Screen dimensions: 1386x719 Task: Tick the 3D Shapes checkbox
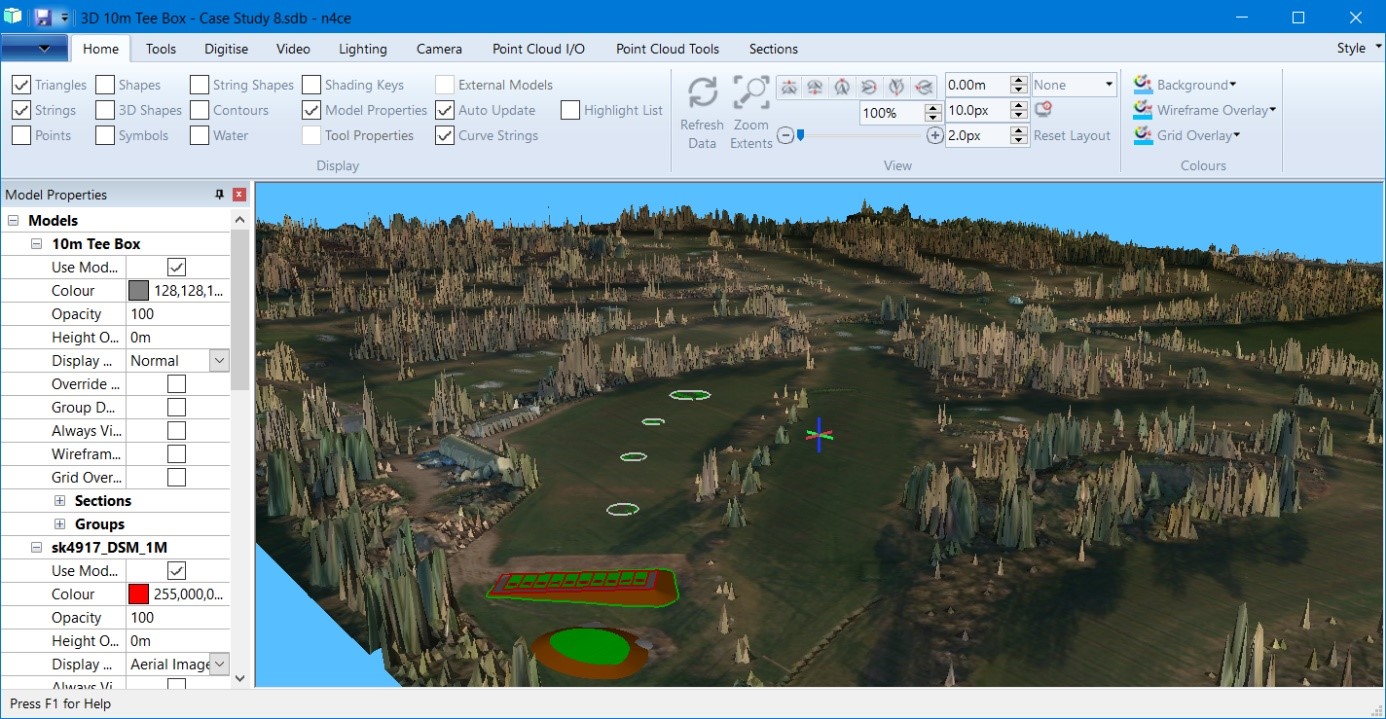pyautogui.click(x=105, y=110)
